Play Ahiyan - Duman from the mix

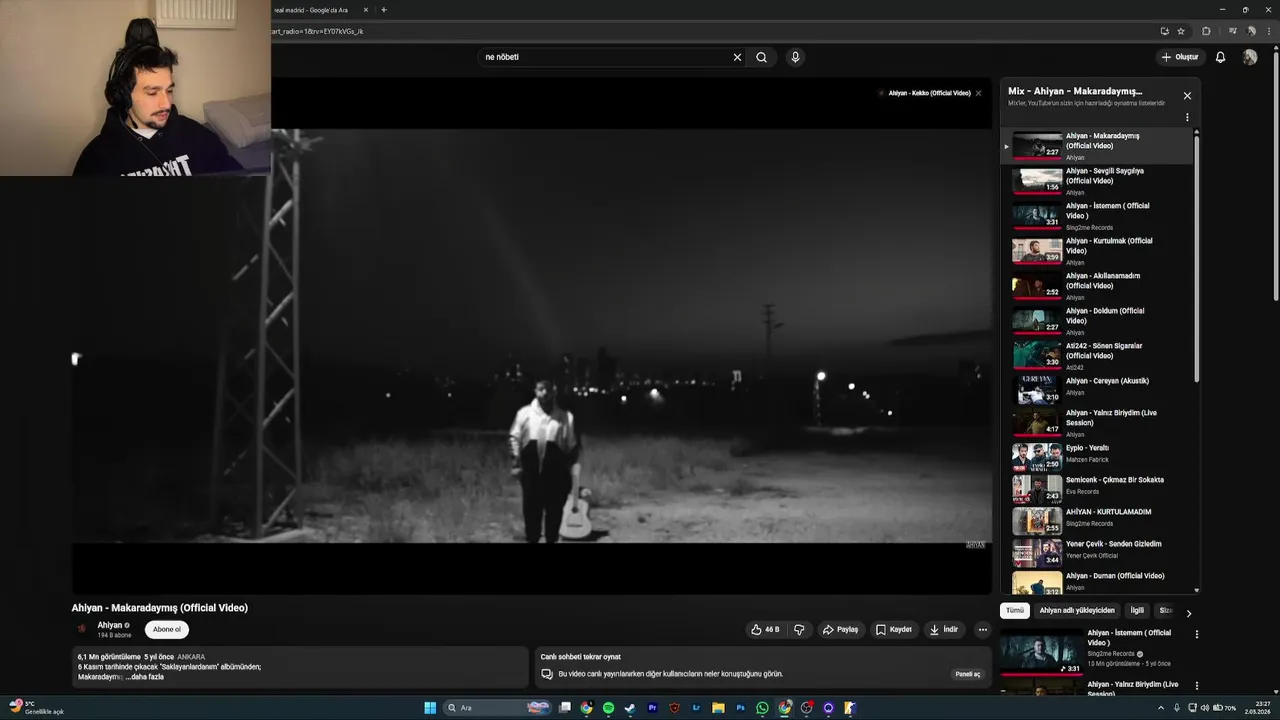point(1097,582)
